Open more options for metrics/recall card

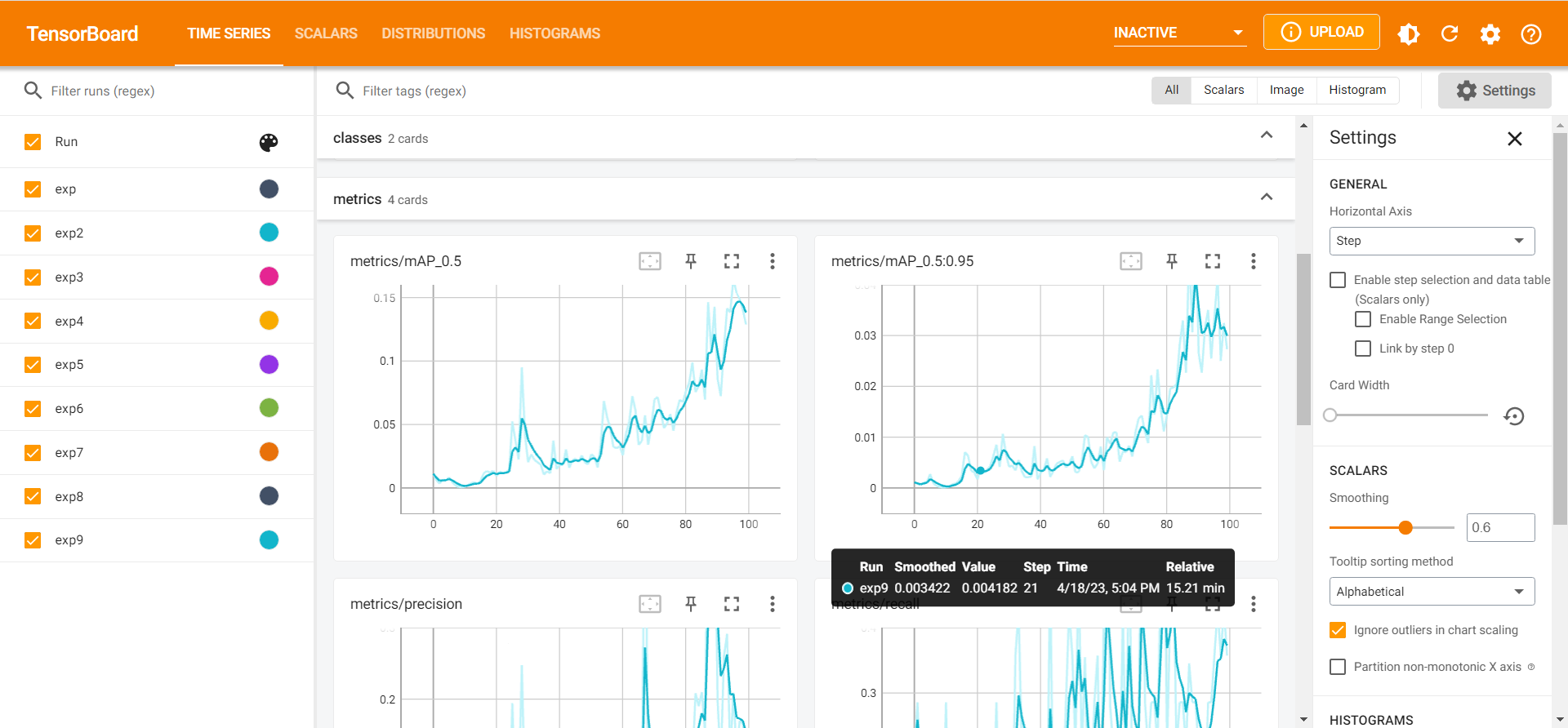click(1254, 604)
